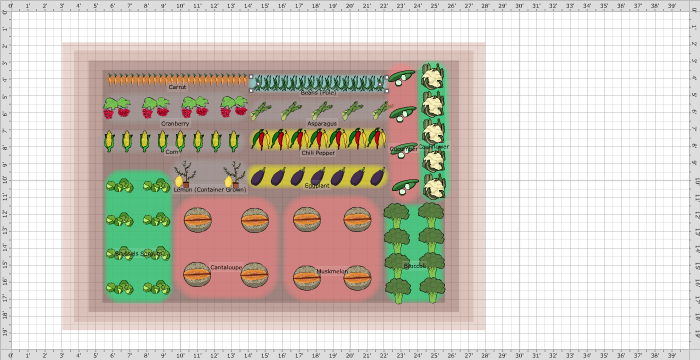Select the Chili Pepper row
The height and width of the screenshot is (360, 700).
[x=318, y=139]
